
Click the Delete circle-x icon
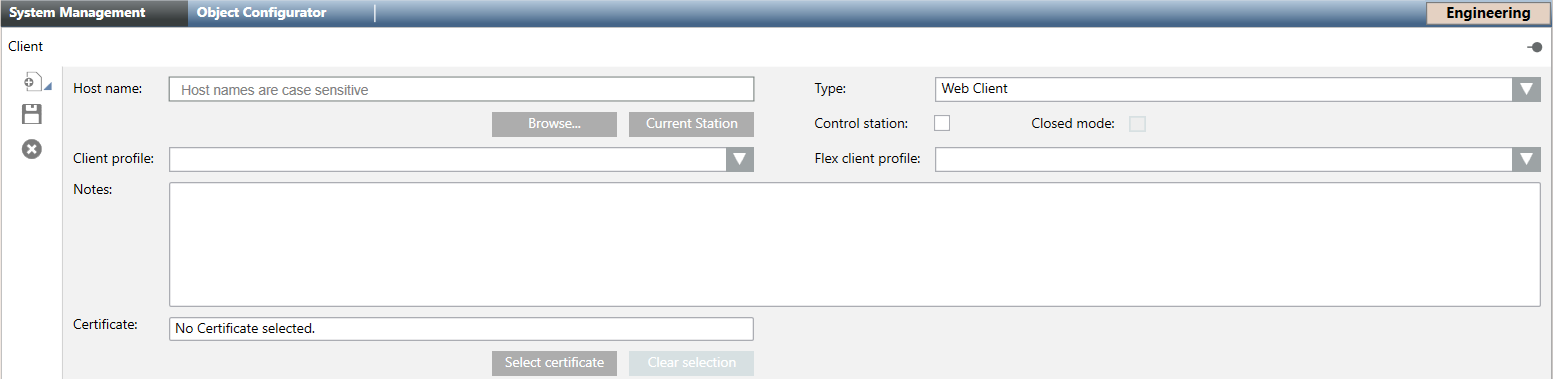(32, 149)
